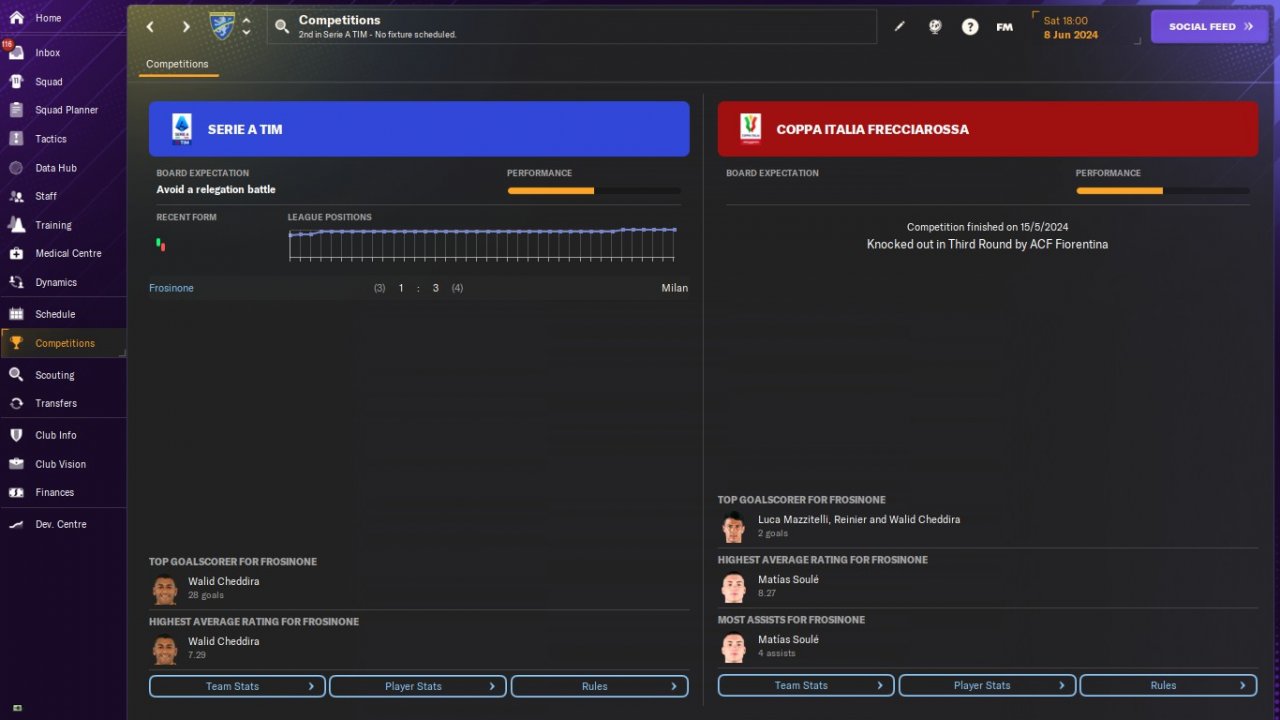Click the Frosinone club badge
Viewport: 1280px width, 720px height.
(222, 26)
